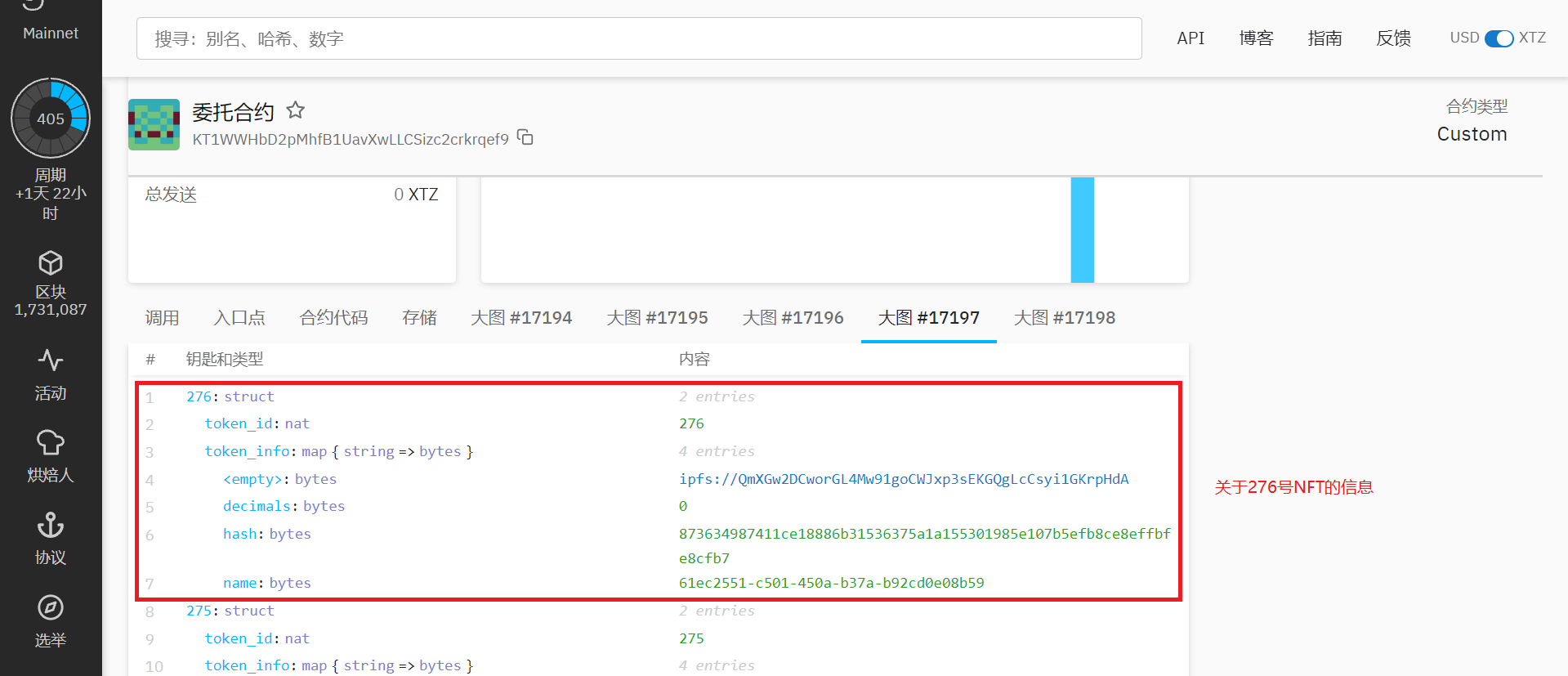This screenshot has width=1568, height=676.
Task: Switch to the 大图 #17194 tab
Action: click(521, 318)
